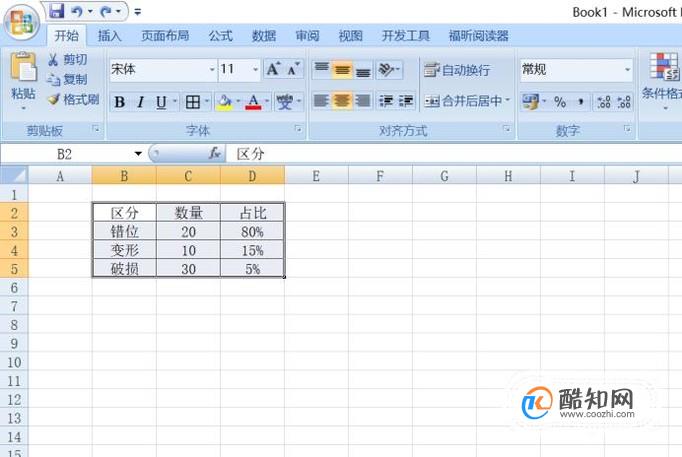Increase the cell indent
The image size is (682, 457).
click(406, 101)
